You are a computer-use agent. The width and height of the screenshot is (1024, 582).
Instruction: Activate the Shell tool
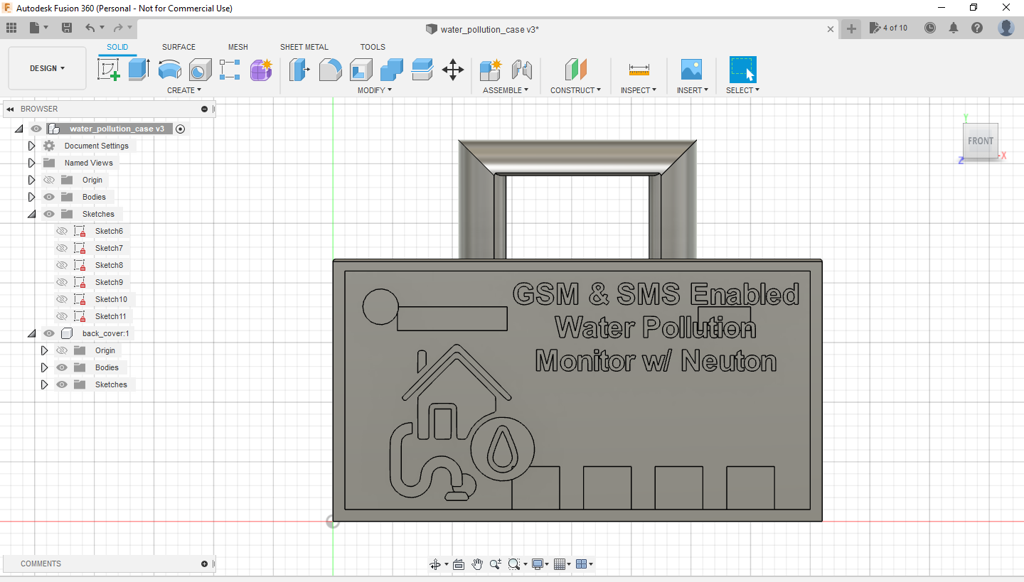tap(361, 69)
